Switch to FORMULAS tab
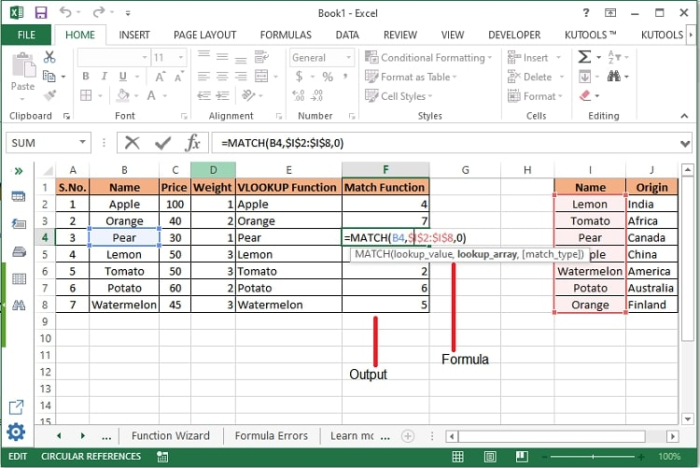This screenshot has height=468, width=700. [x=285, y=35]
